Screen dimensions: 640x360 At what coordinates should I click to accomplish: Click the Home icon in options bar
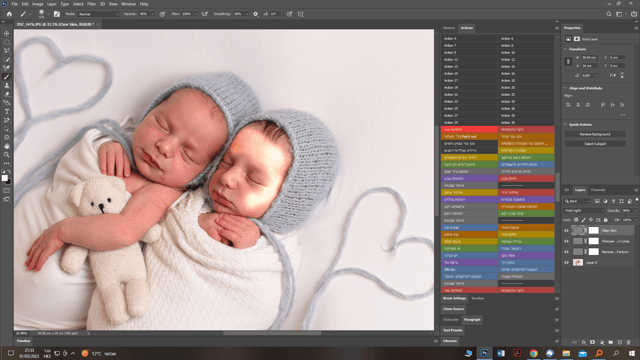[x=9, y=14]
